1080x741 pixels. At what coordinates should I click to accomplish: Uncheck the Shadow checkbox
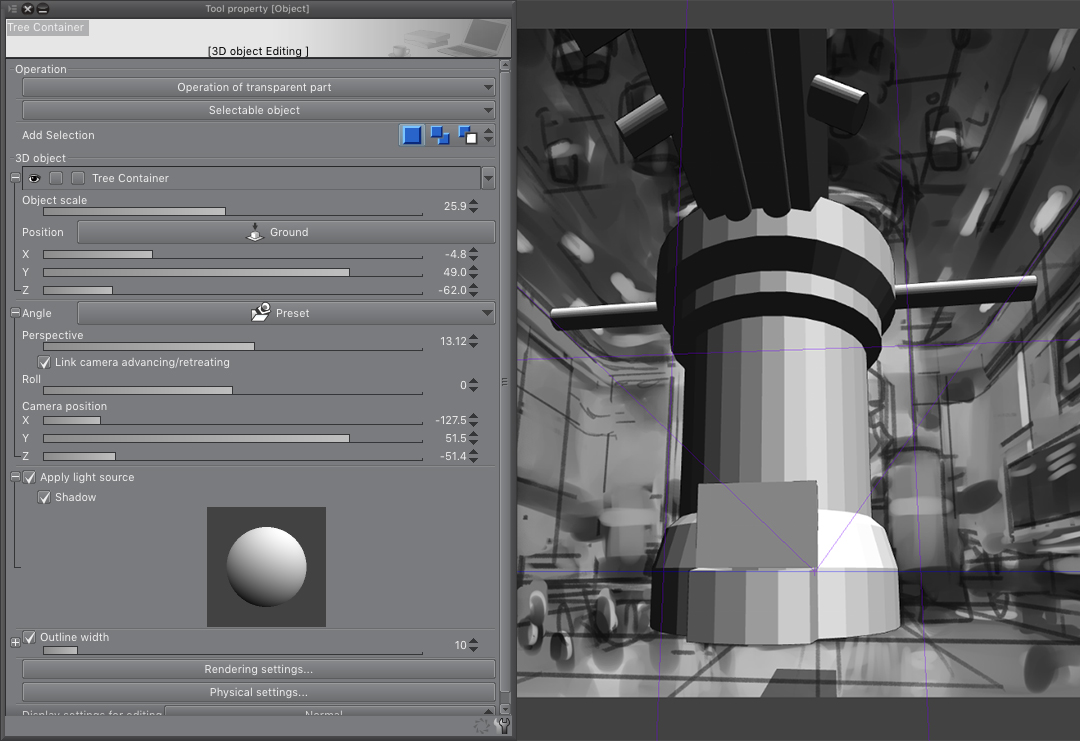(x=44, y=498)
